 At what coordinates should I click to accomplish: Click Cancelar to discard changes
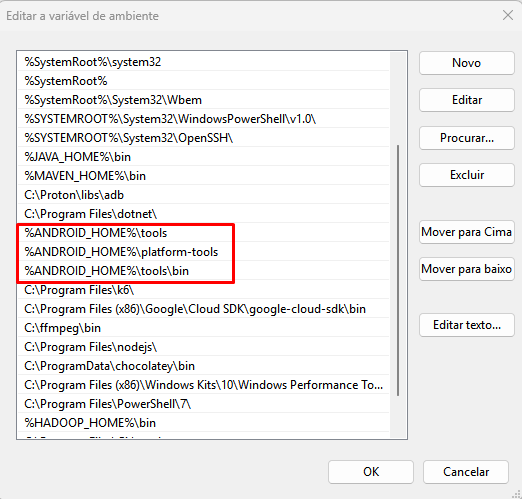point(466,472)
